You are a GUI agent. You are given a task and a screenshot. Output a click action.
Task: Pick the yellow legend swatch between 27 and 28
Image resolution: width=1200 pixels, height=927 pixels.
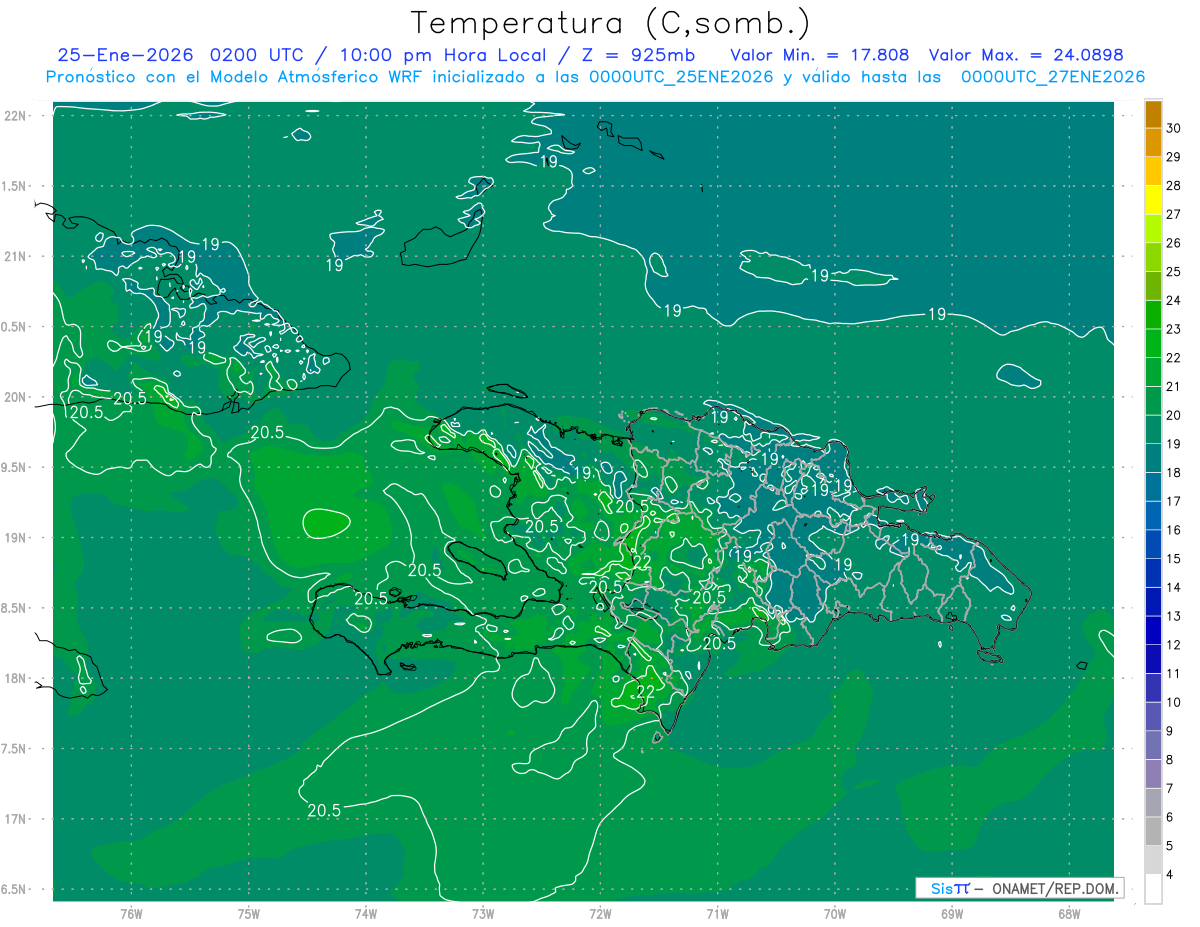(x=1153, y=200)
